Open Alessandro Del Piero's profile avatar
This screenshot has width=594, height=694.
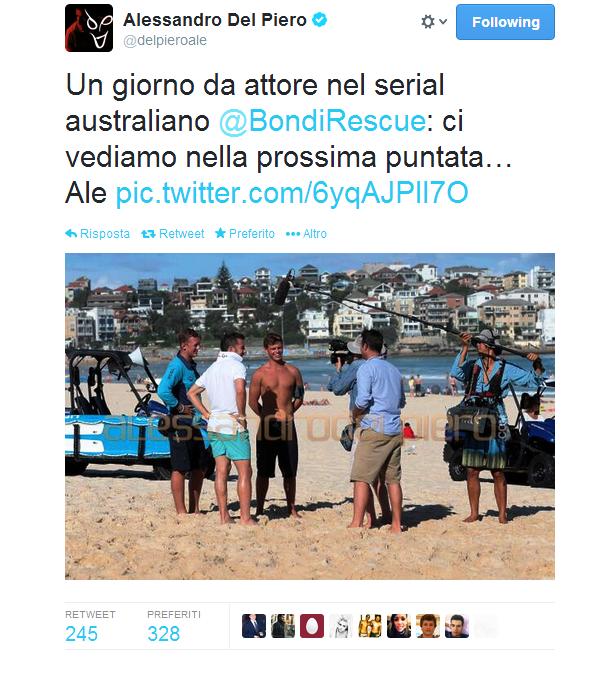tap(89, 28)
